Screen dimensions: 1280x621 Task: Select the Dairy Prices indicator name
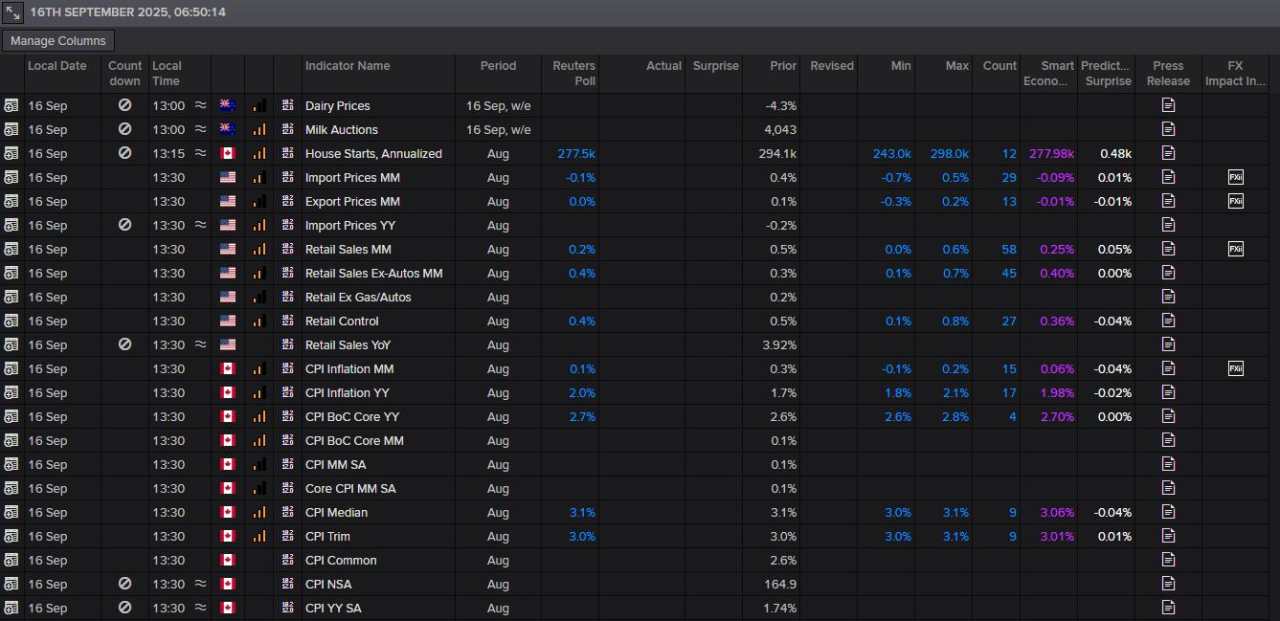tap(337, 105)
